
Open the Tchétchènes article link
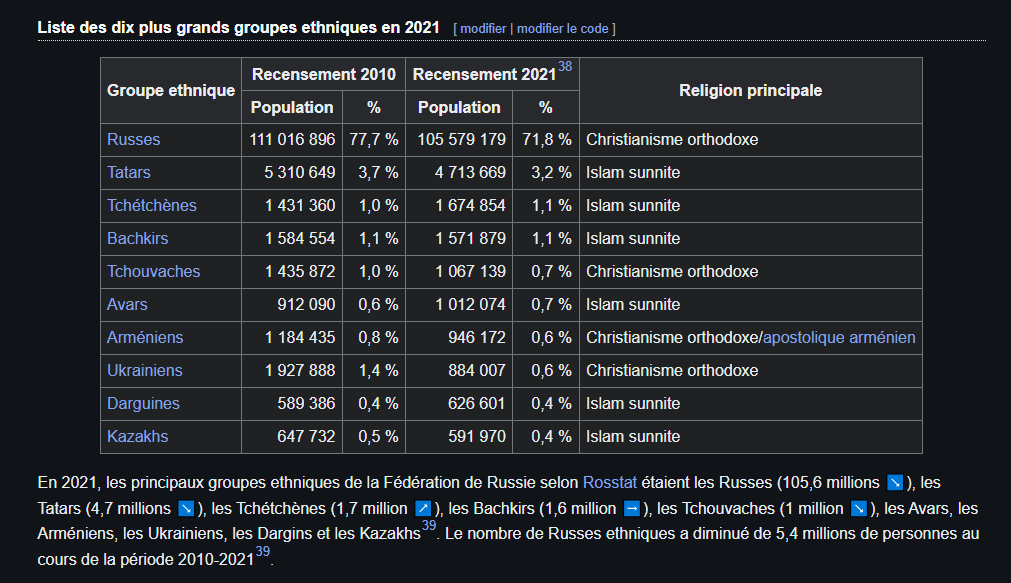point(152,205)
